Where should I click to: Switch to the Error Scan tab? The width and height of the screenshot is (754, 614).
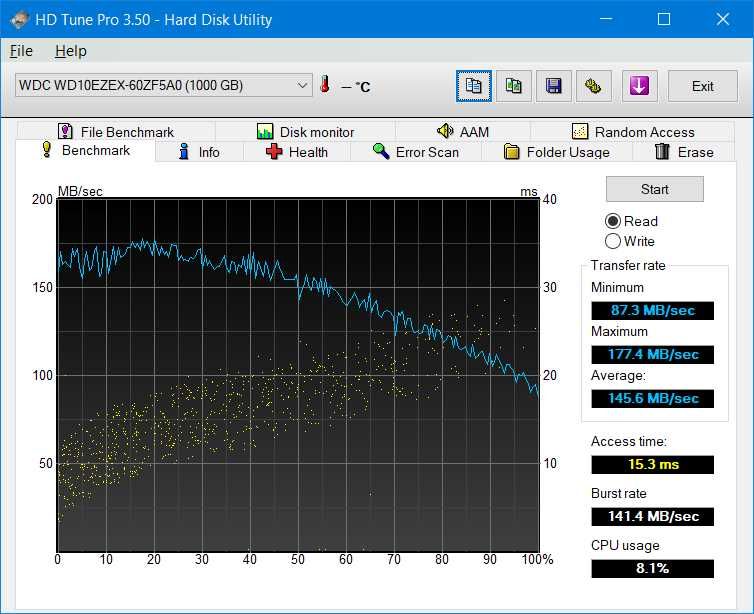point(416,152)
